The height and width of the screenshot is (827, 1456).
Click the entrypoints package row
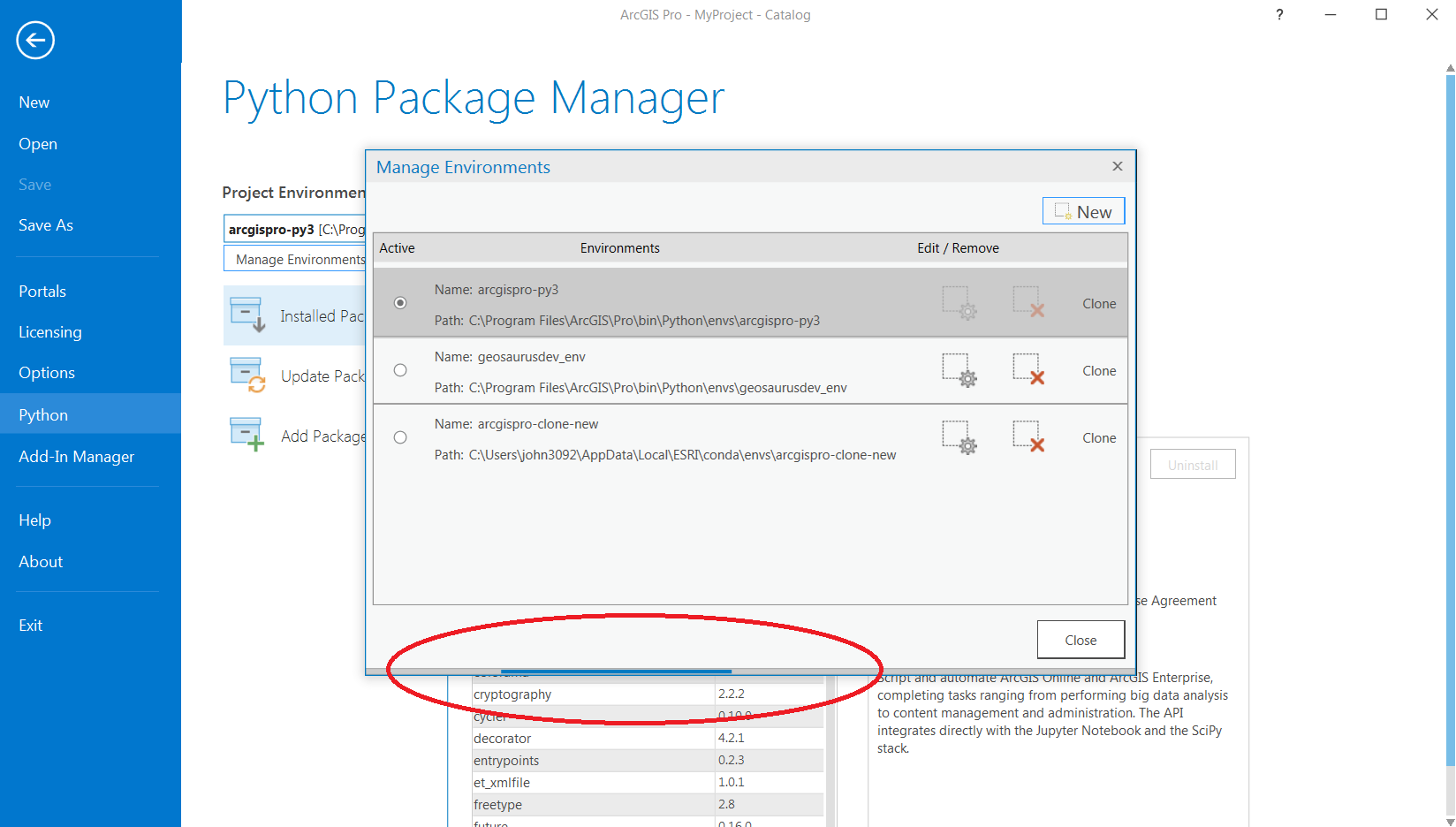(x=648, y=761)
